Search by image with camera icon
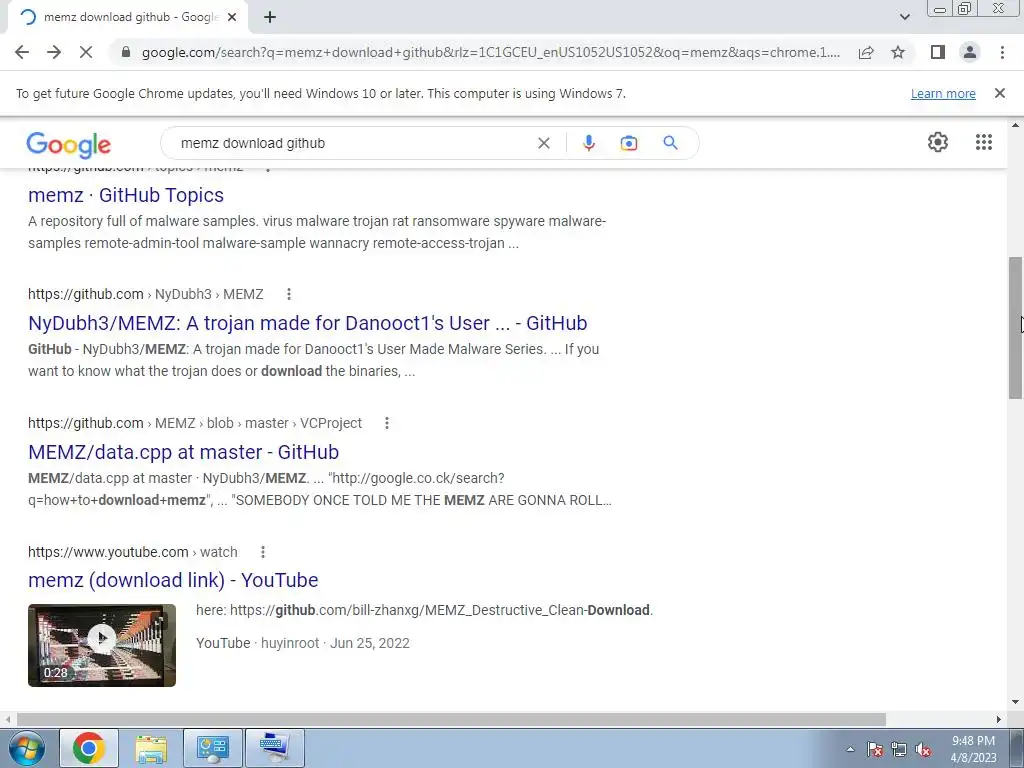 (x=629, y=143)
